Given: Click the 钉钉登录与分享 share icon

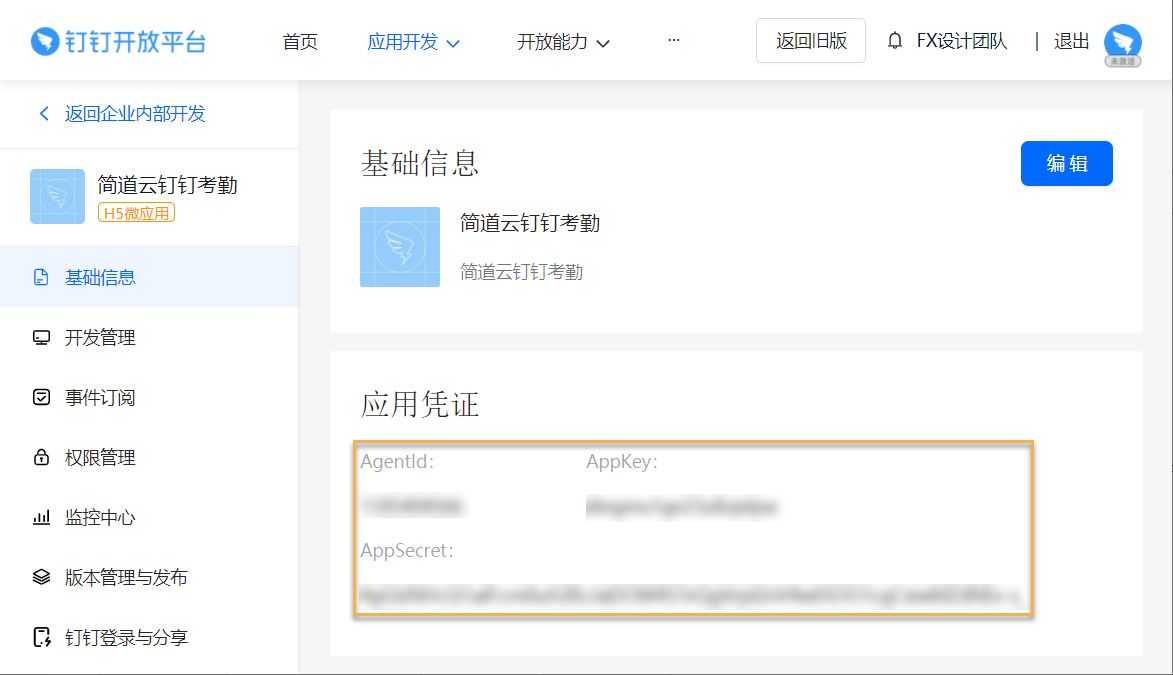Looking at the screenshot, I should click(42, 638).
